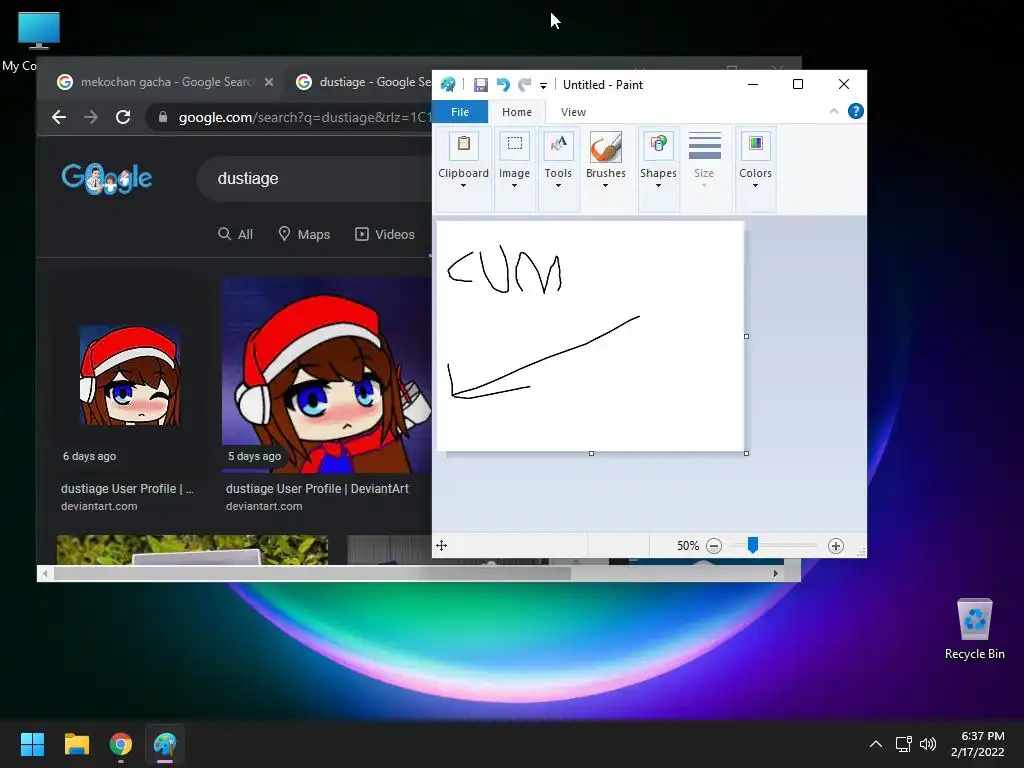Screen dimensions: 1024x768
Task: Switch to the mekochan gacha Chrome tab
Action: [166, 82]
